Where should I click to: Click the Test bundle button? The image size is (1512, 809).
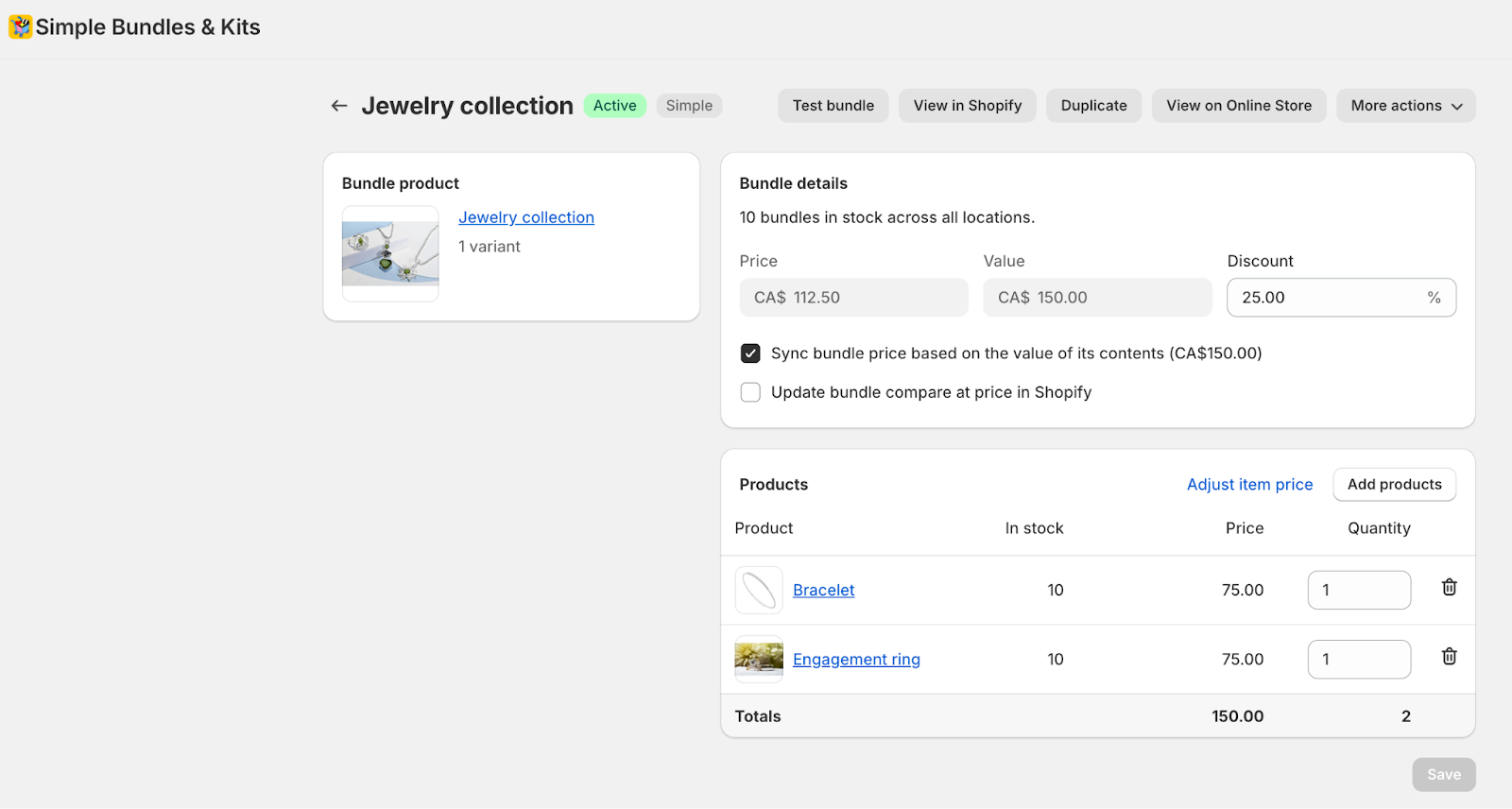tap(833, 106)
